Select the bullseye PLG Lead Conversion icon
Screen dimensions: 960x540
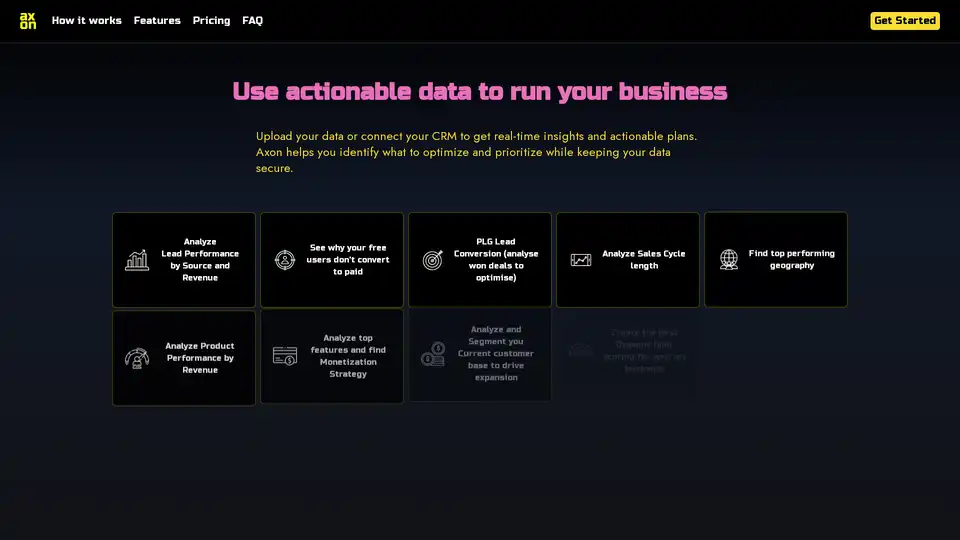[433, 260]
